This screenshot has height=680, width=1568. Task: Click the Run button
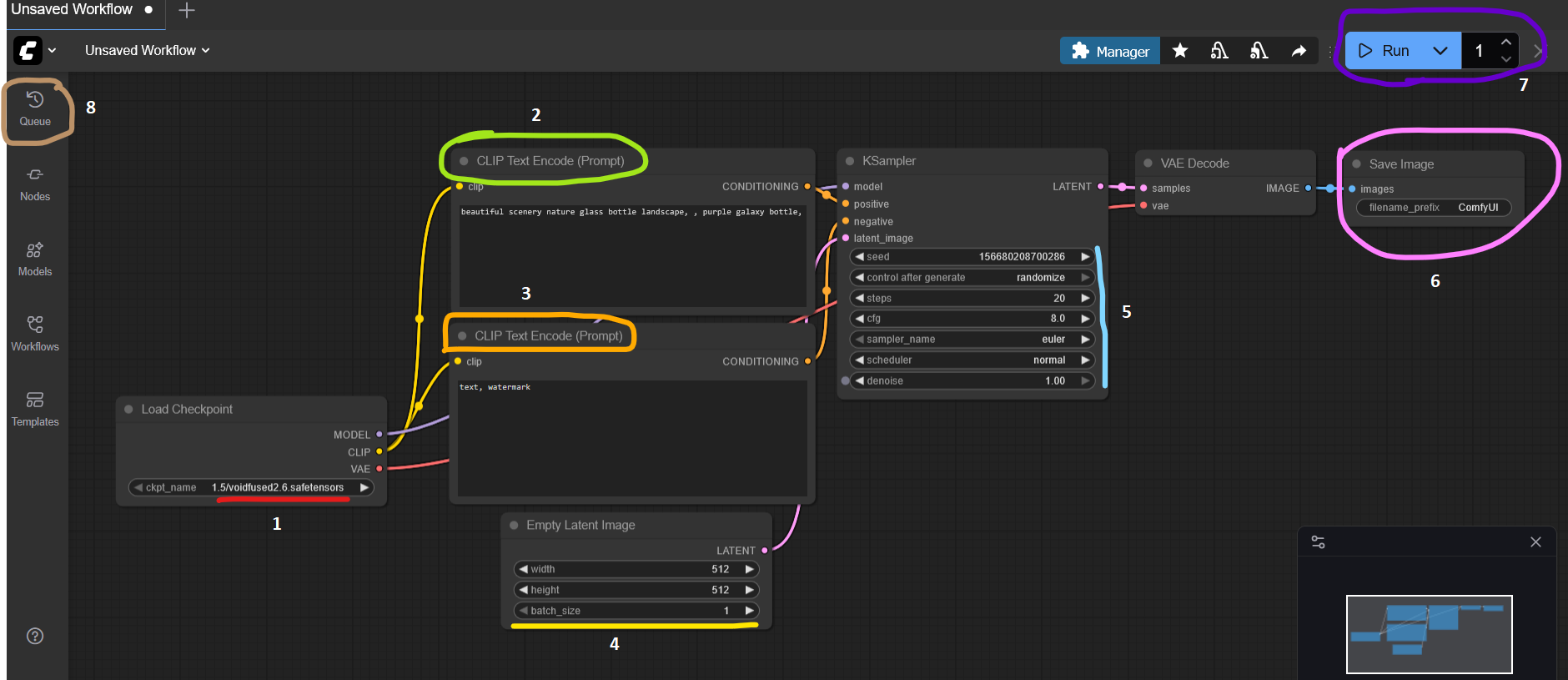tap(1385, 51)
